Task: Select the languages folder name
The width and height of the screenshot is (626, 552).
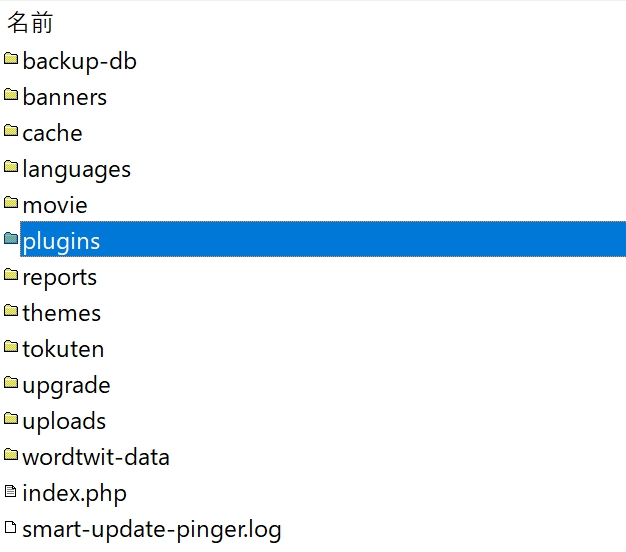Action: click(x=76, y=170)
